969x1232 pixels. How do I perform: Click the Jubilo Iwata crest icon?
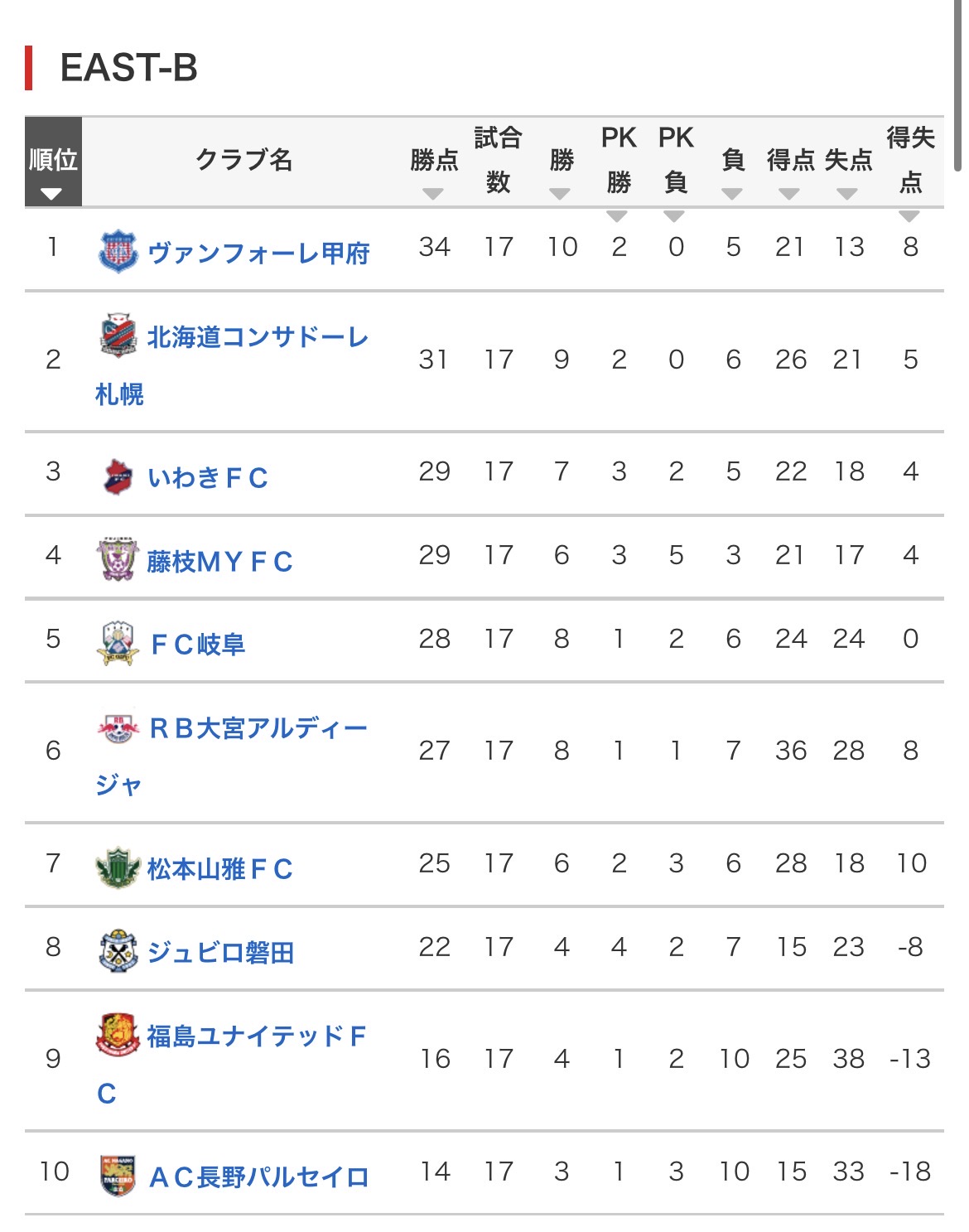click(118, 951)
